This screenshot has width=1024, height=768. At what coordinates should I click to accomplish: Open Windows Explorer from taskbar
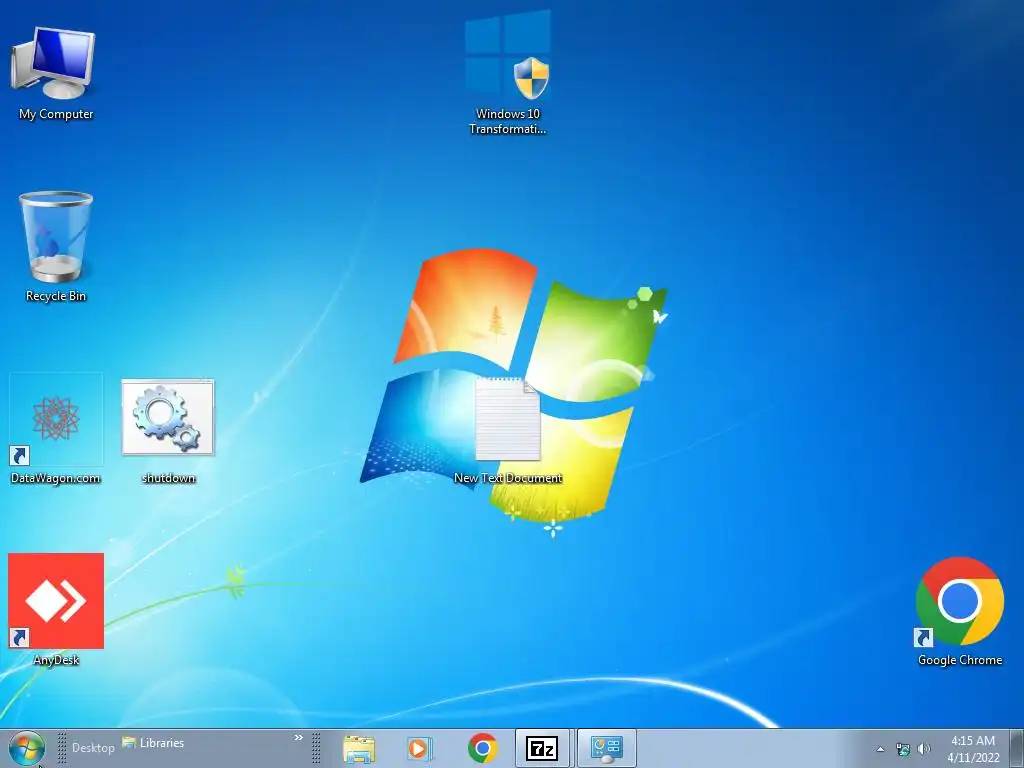(x=359, y=748)
